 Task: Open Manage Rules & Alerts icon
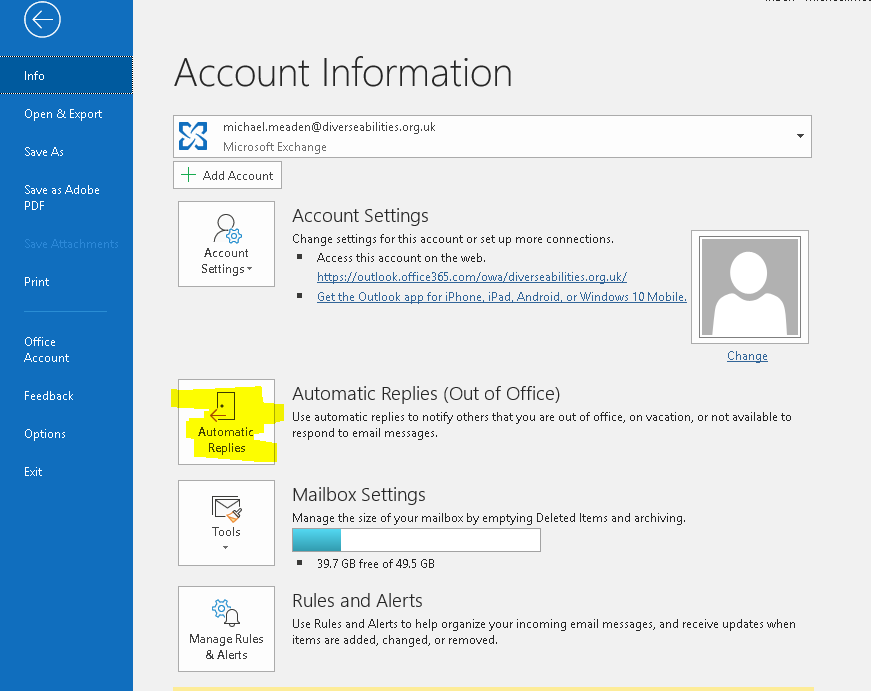click(226, 612)
